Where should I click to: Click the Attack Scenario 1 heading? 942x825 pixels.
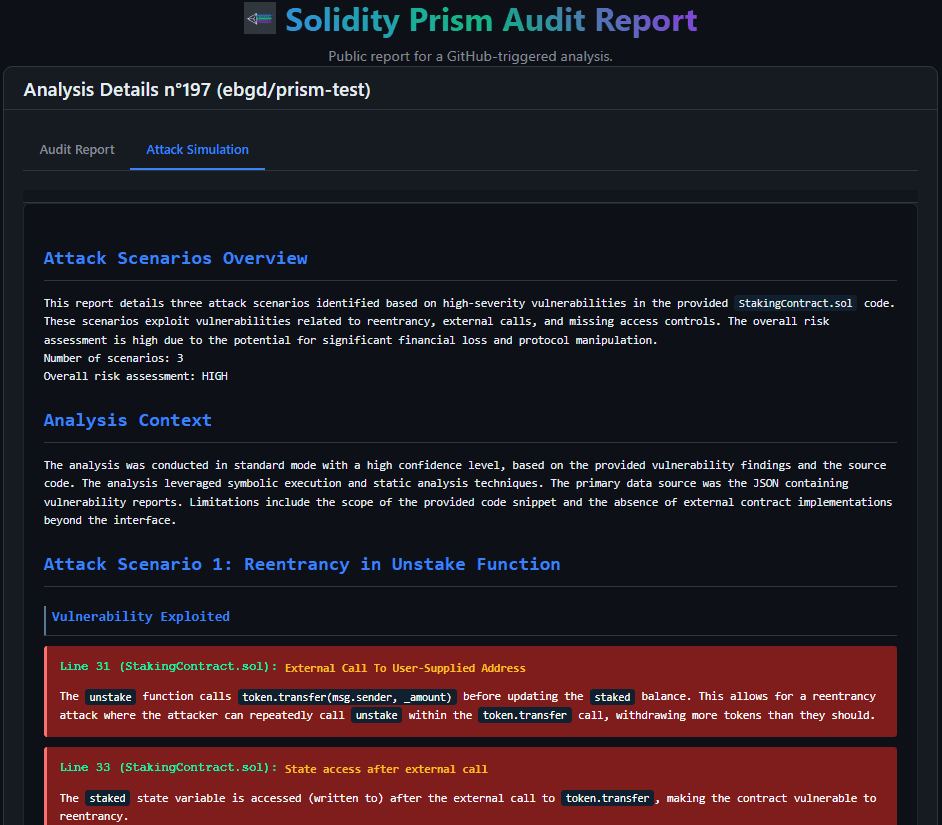[301, 564]
